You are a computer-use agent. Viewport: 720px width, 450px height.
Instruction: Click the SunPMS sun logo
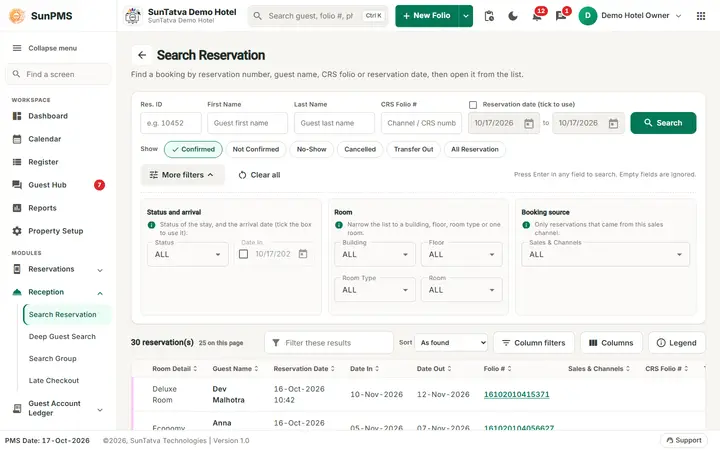tap(17, 16)
